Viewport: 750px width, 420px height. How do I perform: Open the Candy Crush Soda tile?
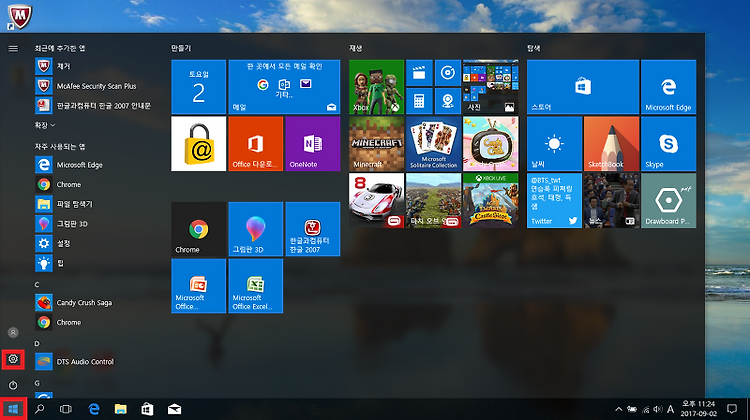point(490,144)
